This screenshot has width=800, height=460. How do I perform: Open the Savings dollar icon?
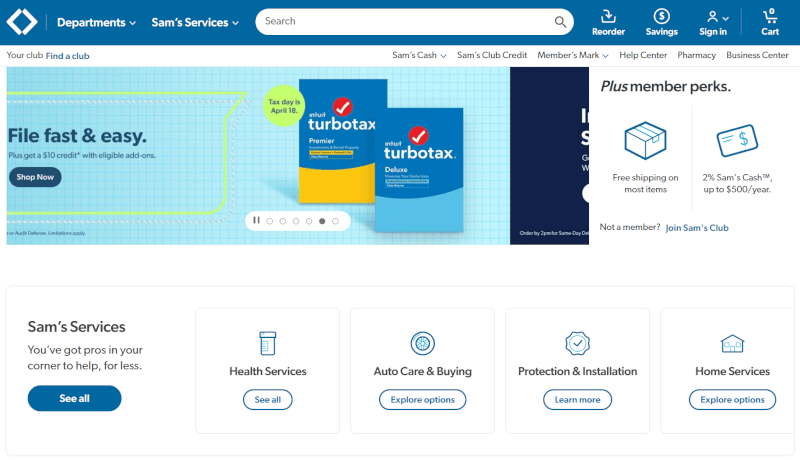click(661, 16)
